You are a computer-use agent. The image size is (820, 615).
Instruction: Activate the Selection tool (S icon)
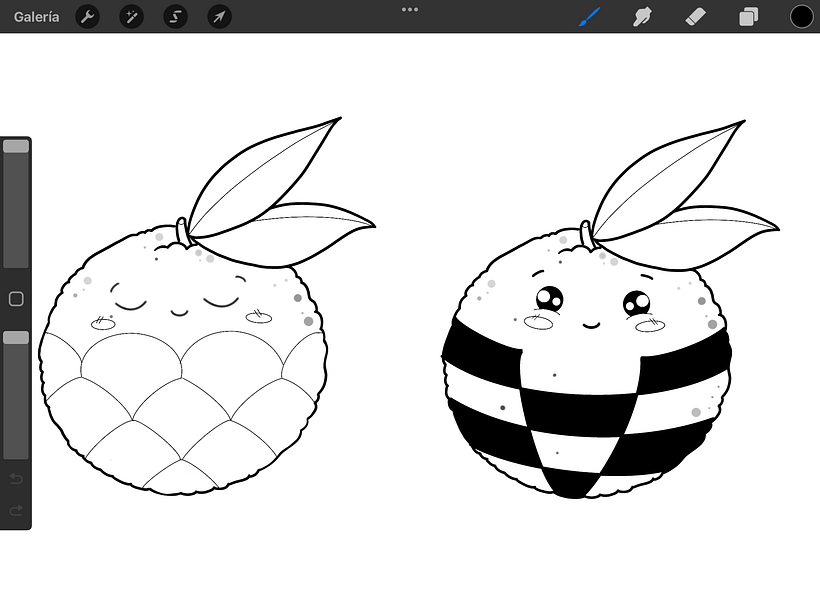175,17
